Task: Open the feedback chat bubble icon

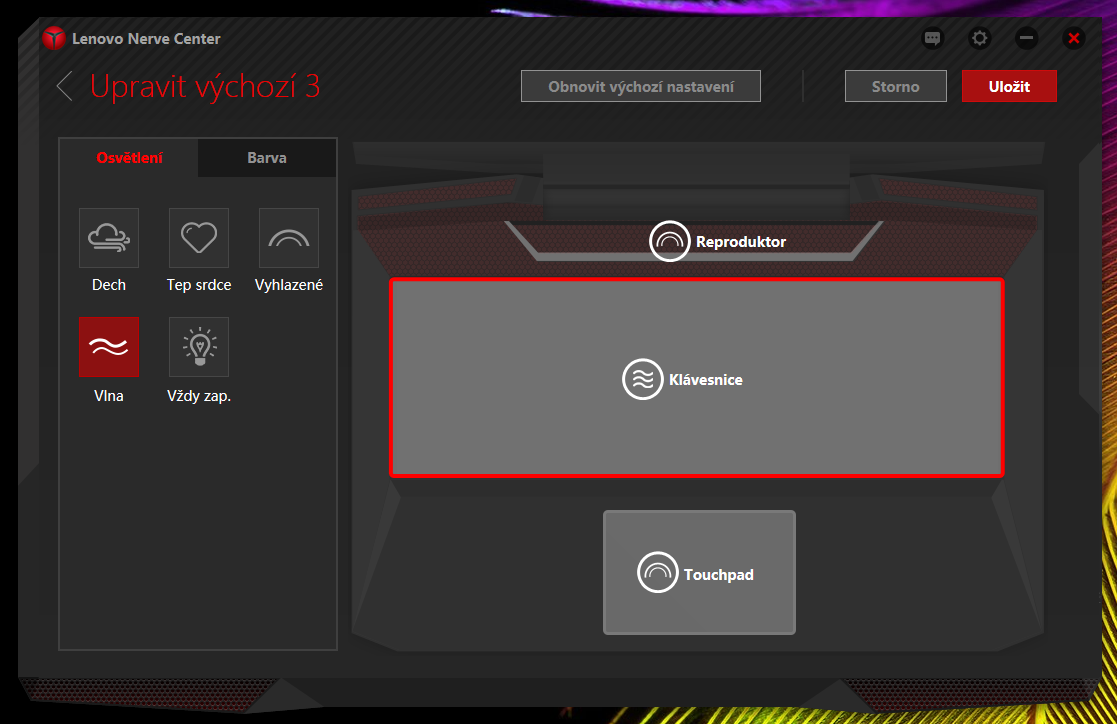Action: tap(933, 39)
